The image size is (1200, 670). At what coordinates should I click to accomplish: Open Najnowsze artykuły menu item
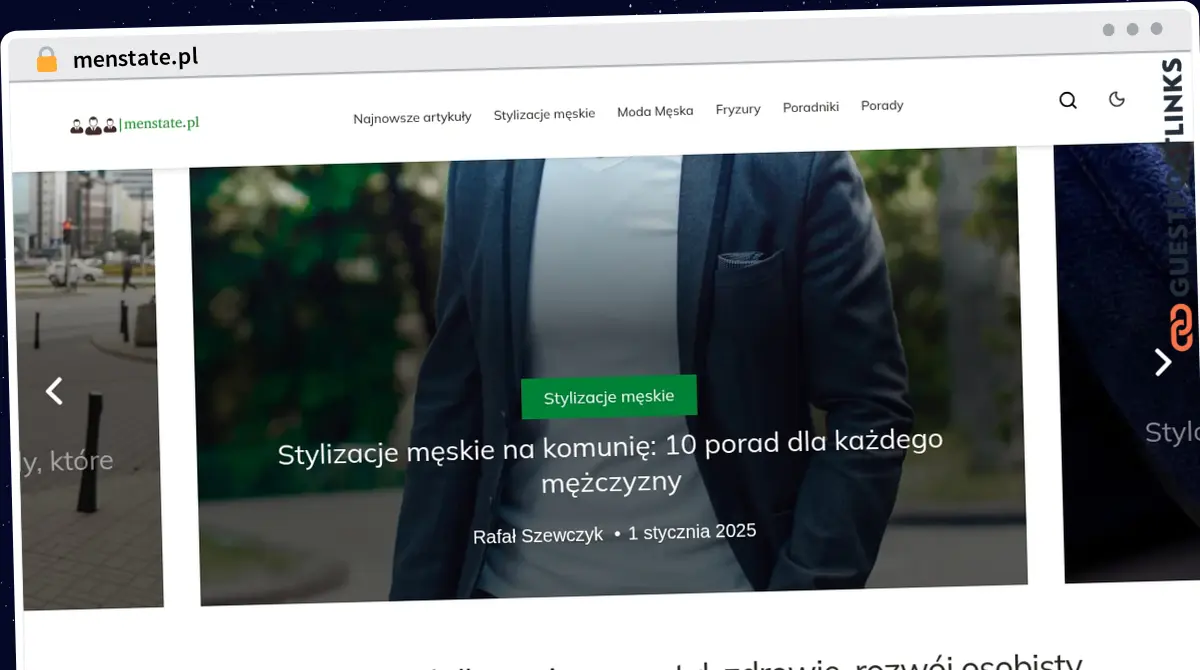coord(412,118)
